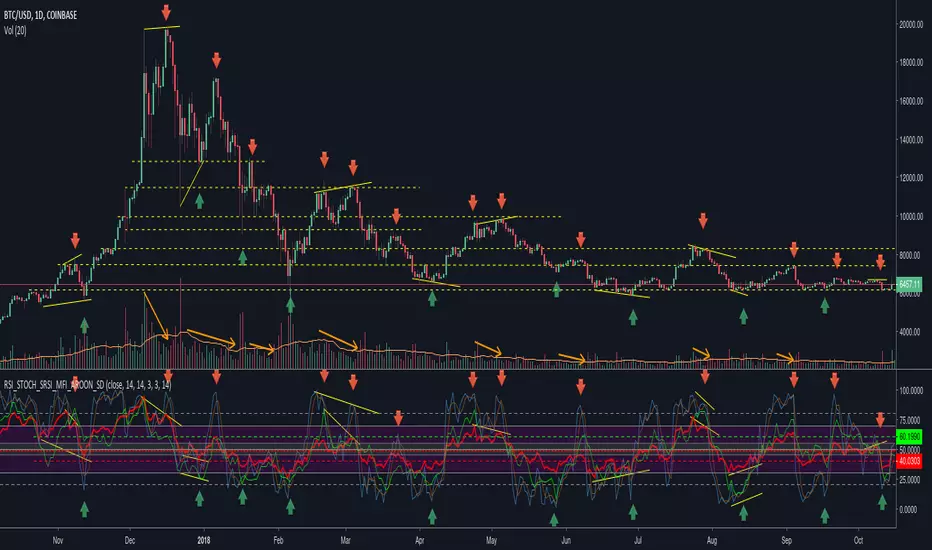Viewport: 932px width, 550px height.
Task: Select the red arrow above the early January 2018 peak
Action: 216,60
